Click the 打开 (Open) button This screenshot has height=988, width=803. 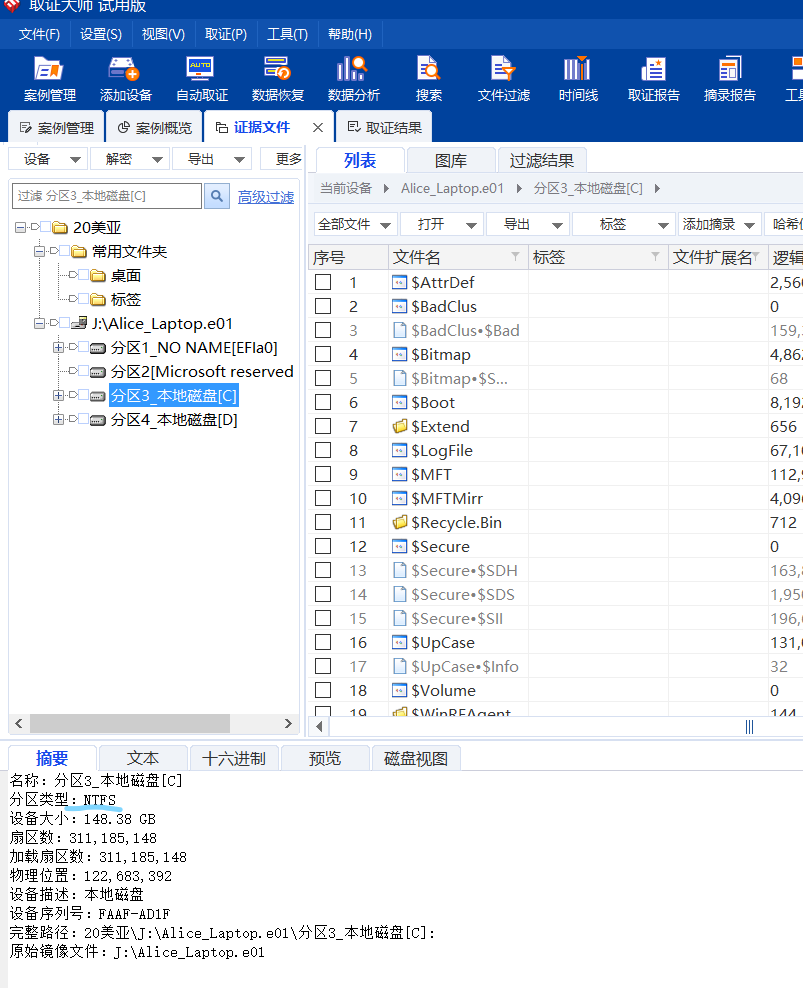point(442,224)
